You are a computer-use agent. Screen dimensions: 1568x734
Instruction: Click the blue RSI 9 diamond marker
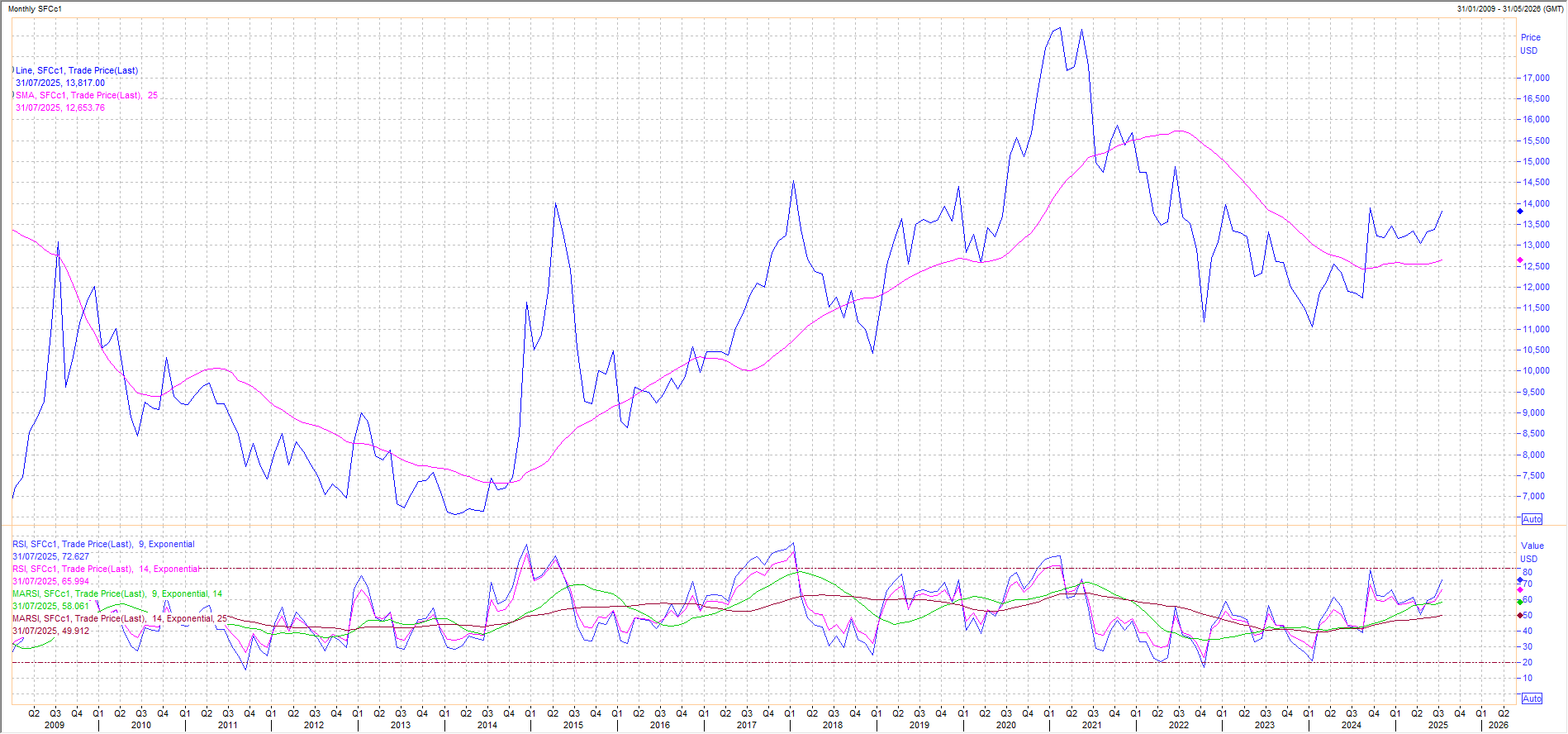coord(1520,580)
